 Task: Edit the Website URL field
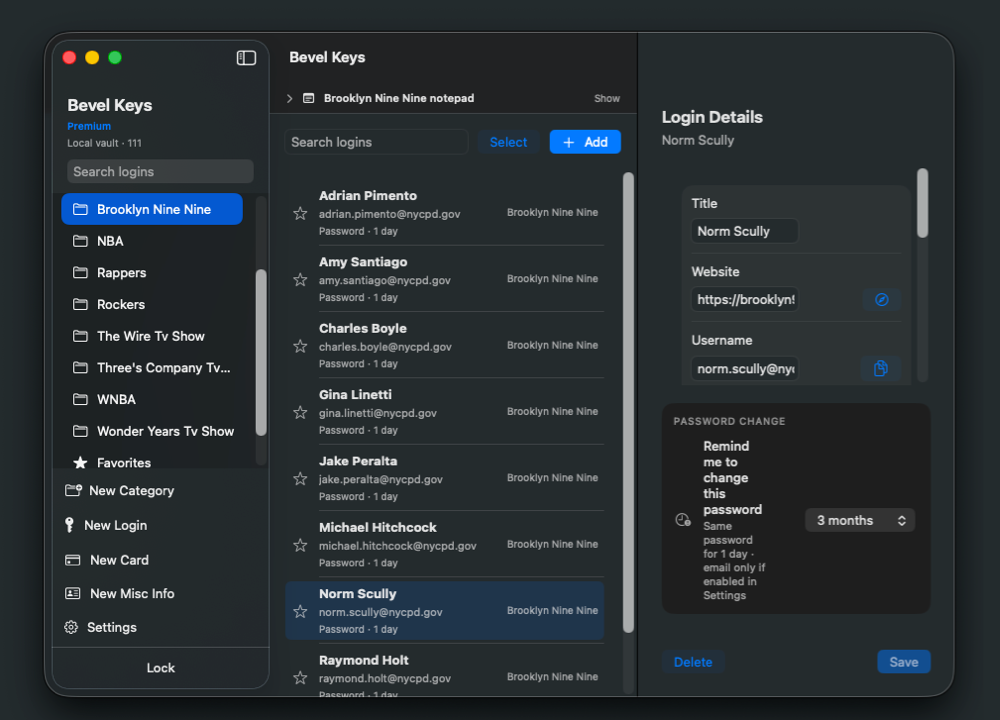[x=744, y=300]
